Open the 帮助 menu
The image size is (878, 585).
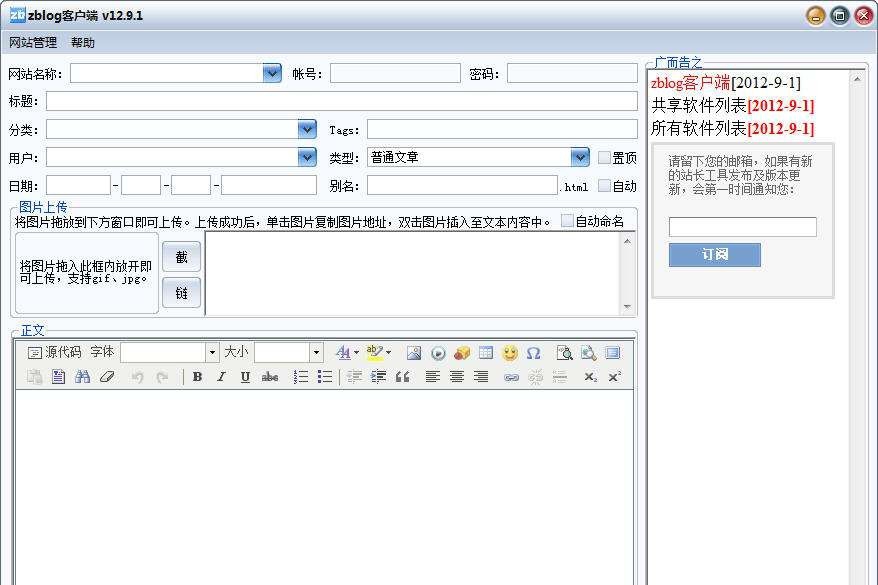point(83,42)
